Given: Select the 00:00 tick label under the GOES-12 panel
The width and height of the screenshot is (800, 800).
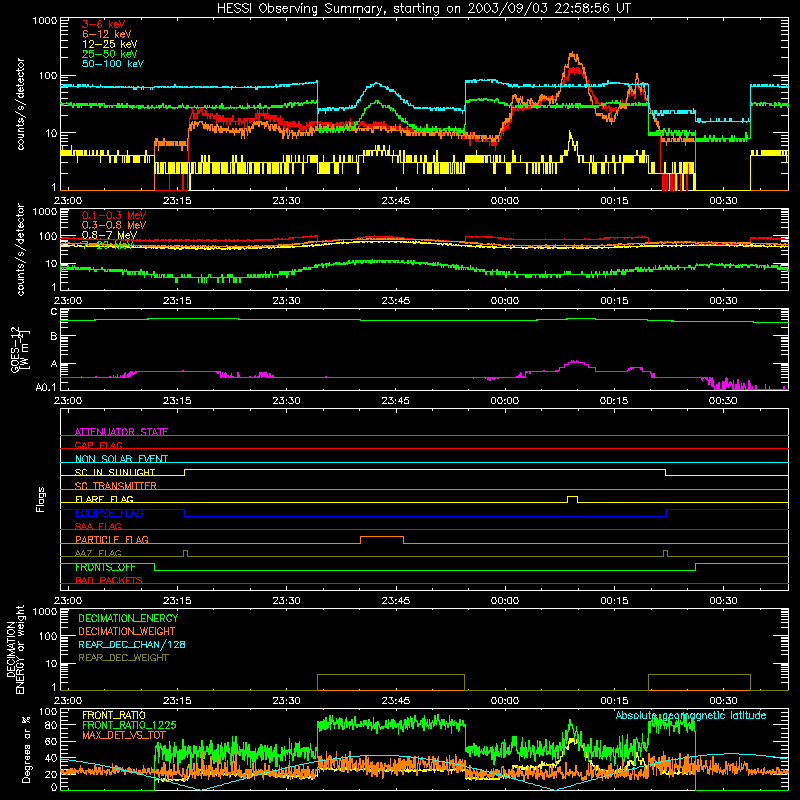Looking at the screenshot, I should point(505,401).
